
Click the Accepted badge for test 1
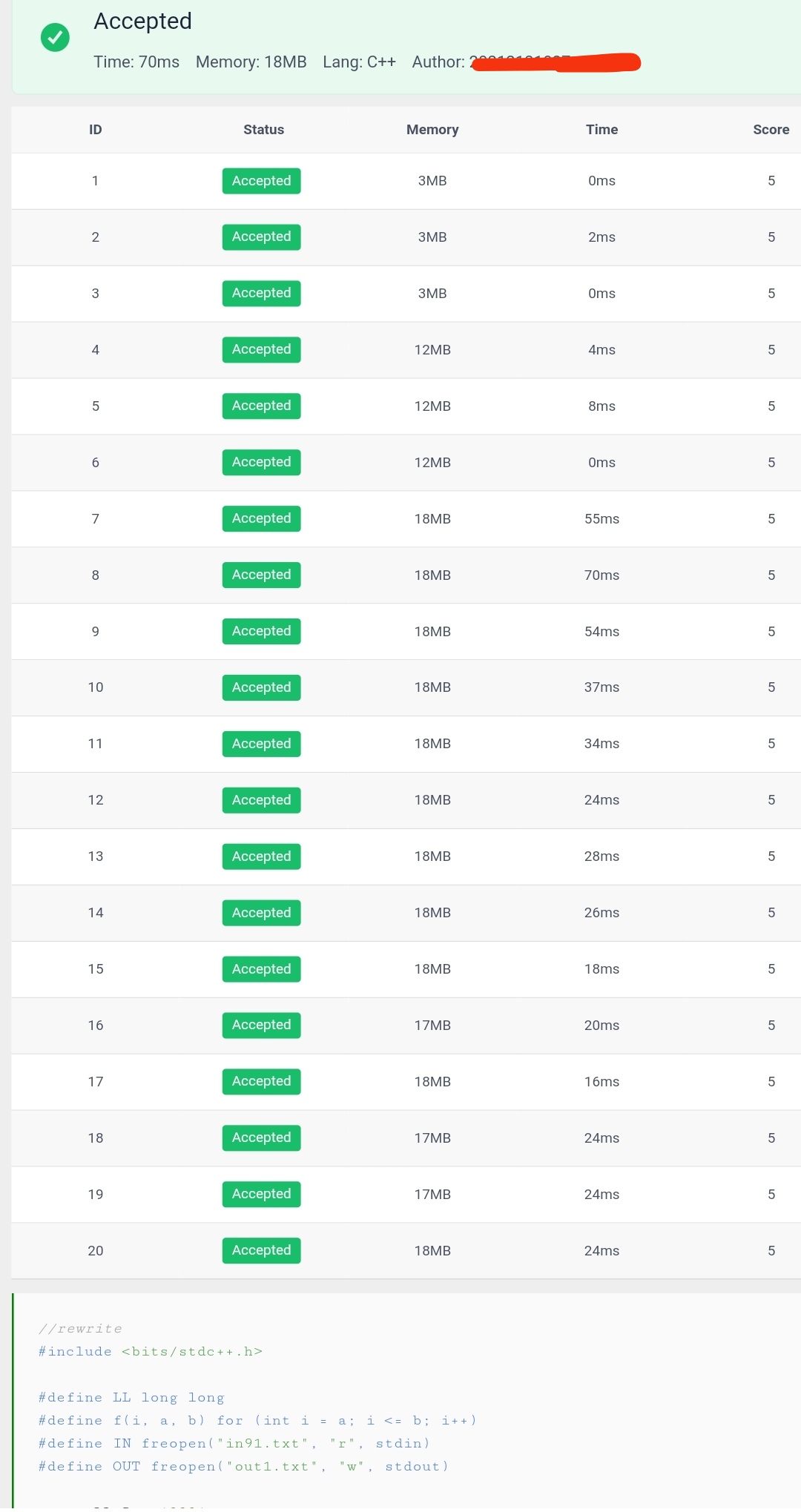pyautogui.click(x=261, y=181)
